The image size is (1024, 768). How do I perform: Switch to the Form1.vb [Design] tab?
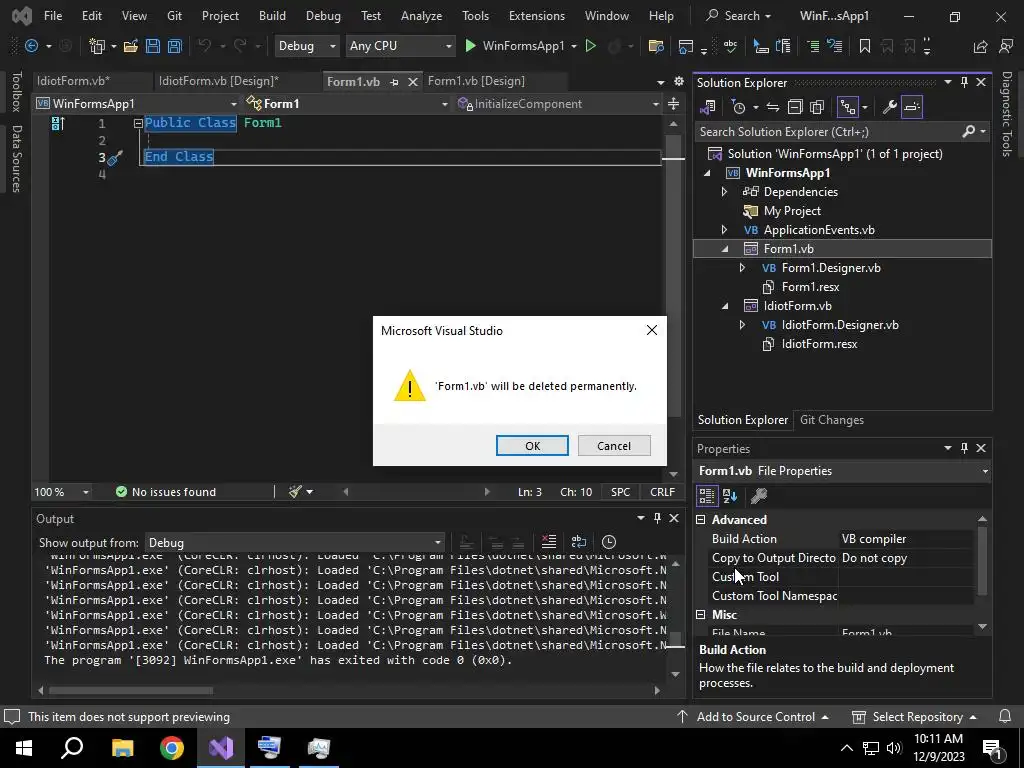point(476,81)
